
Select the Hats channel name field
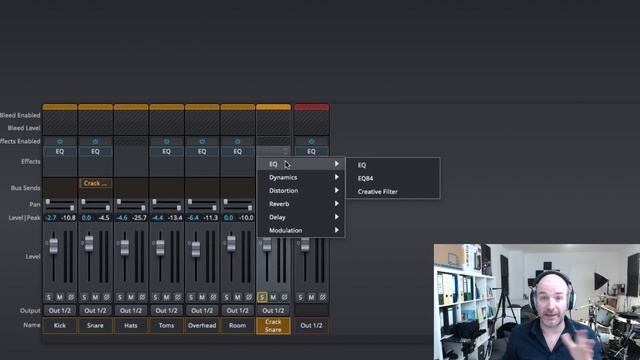131,326
